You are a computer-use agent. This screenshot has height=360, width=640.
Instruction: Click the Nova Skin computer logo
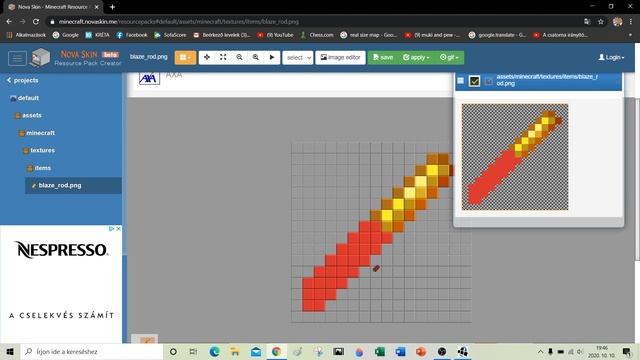tap(41, 57)
